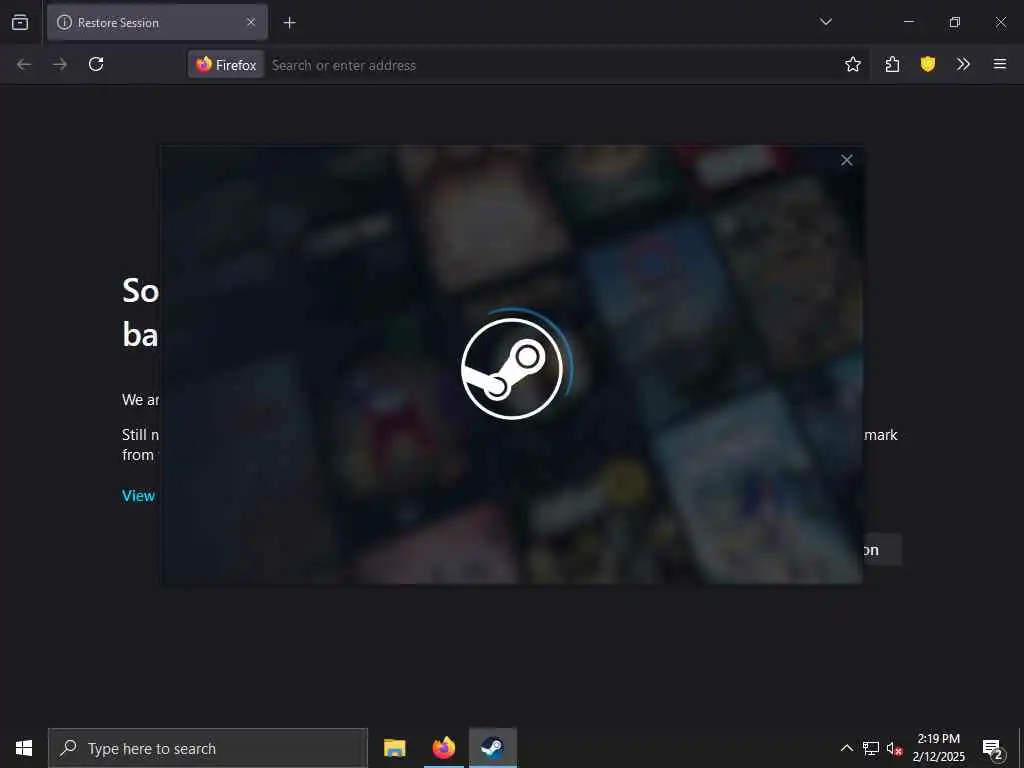Show hidden system tray icons
This screenshot has width=1024, height=768.
click(x=846, y=748)
